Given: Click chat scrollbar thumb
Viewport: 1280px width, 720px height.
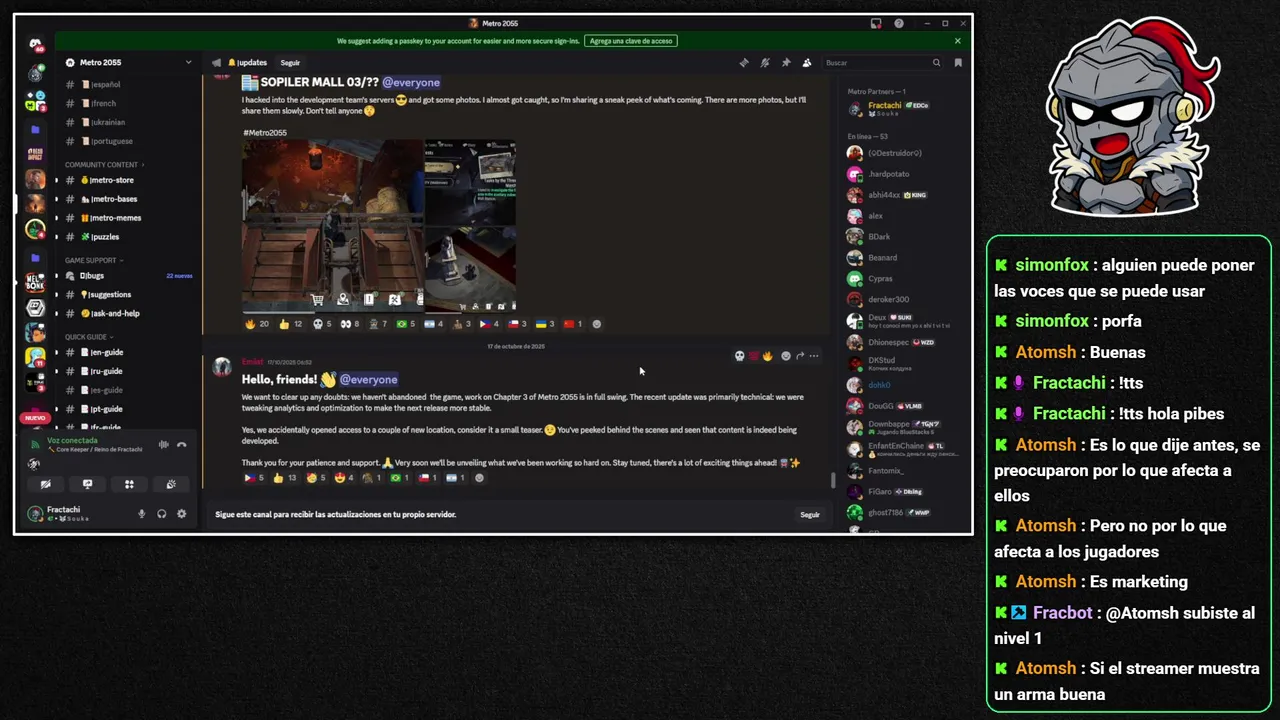Looking at the screenshot, I should click(x=833, y=480).
